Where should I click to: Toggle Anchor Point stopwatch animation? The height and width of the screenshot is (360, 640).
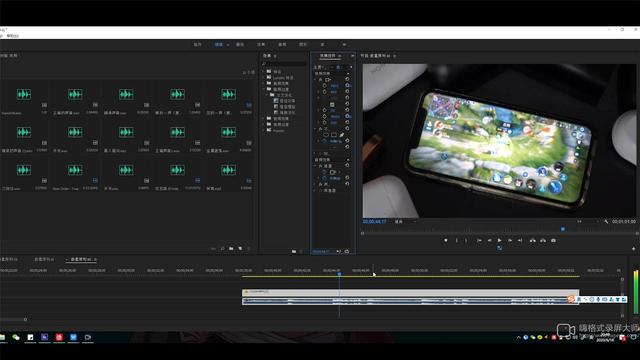324,116
